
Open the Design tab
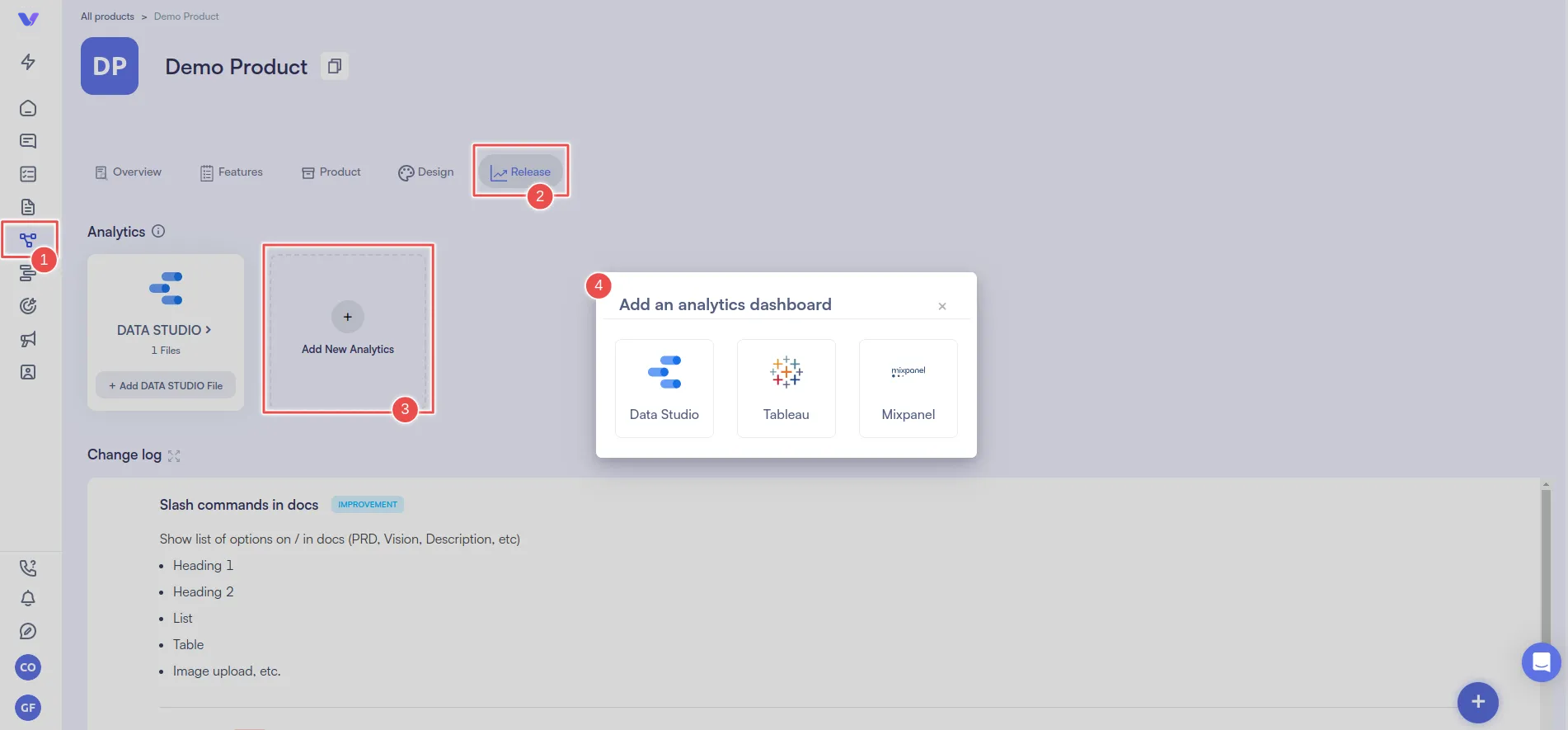pyautogui.click(x=426, y=172)
